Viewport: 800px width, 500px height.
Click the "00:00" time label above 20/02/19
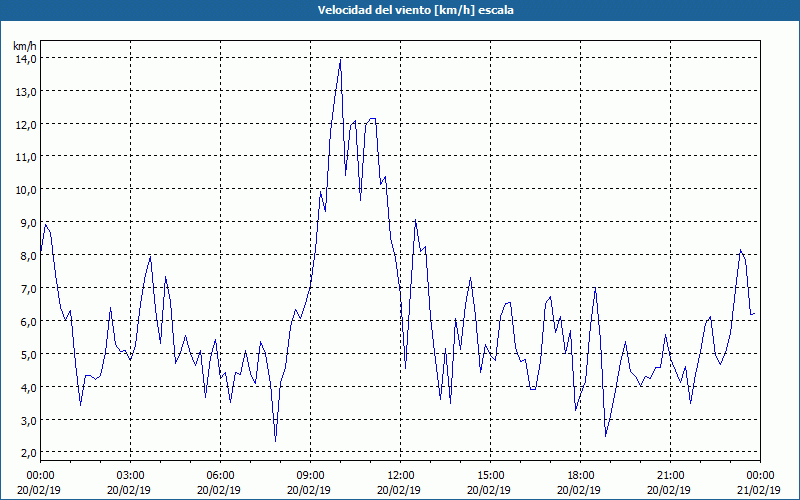coord(40,476)
